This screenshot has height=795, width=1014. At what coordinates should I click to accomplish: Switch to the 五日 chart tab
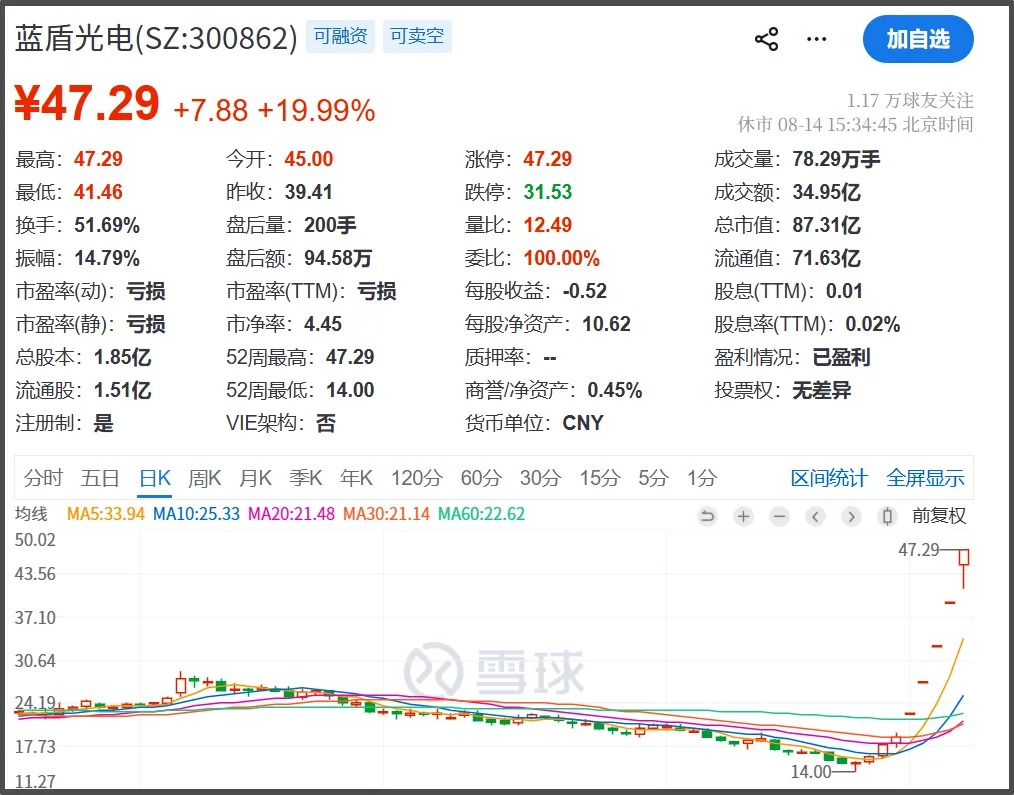point(100,478)
